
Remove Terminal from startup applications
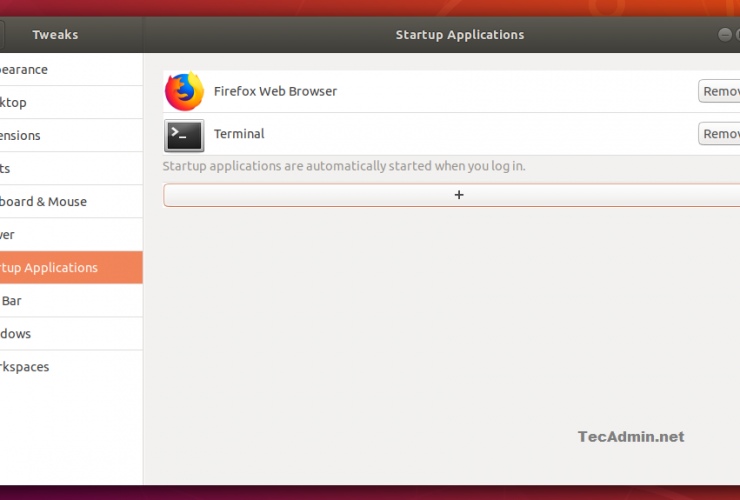point(719,134)
